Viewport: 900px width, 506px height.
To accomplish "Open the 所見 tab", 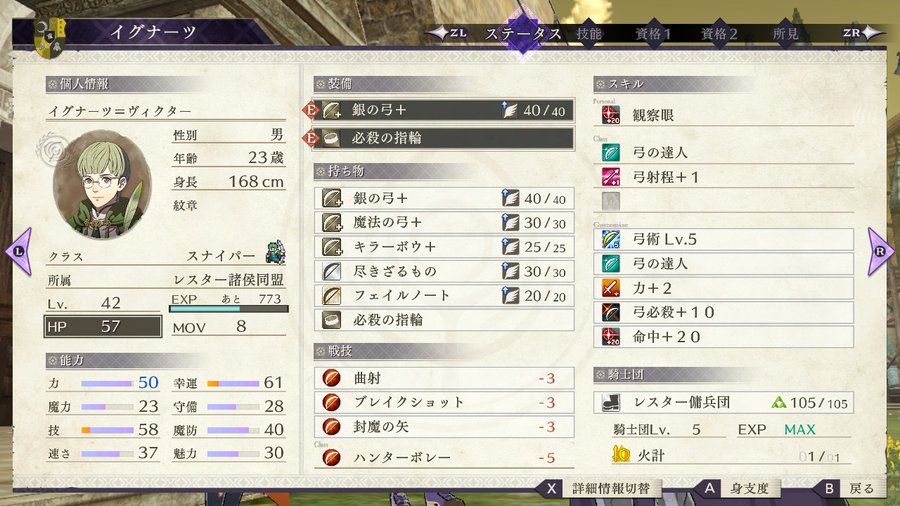I will 785,34.
